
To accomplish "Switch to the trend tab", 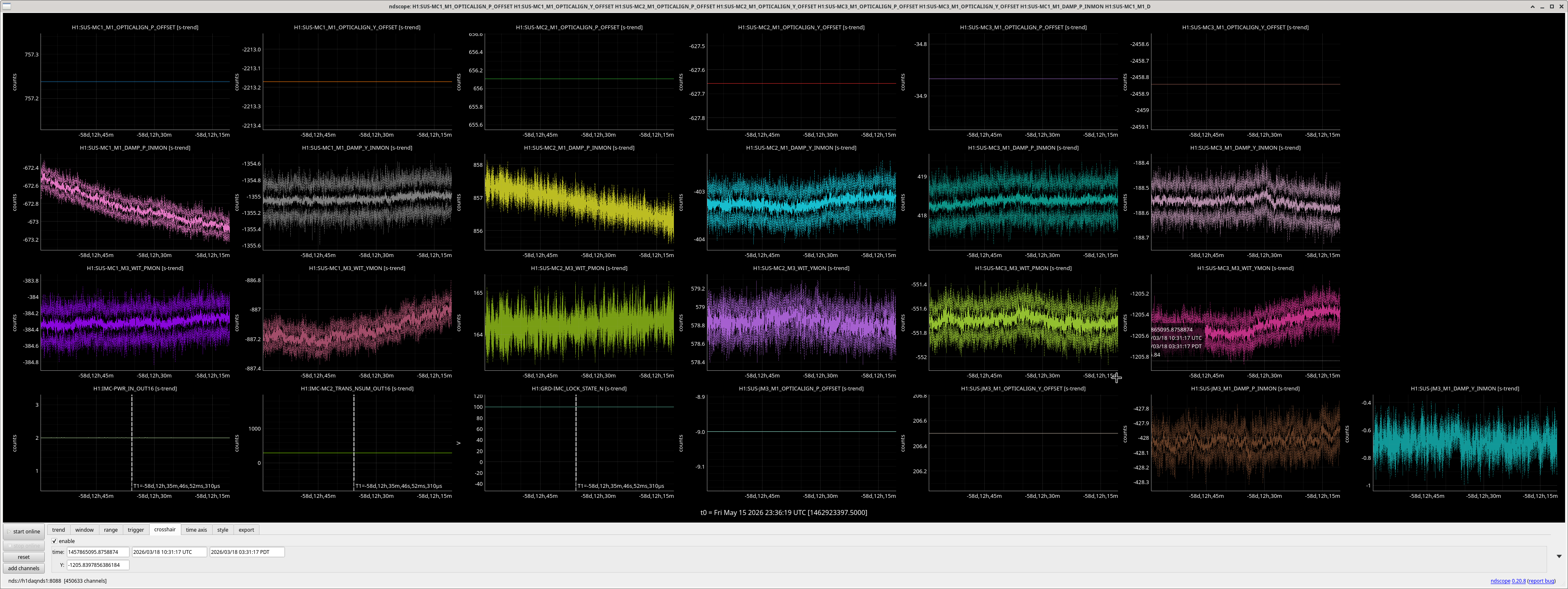I will (x=58, y=530).
